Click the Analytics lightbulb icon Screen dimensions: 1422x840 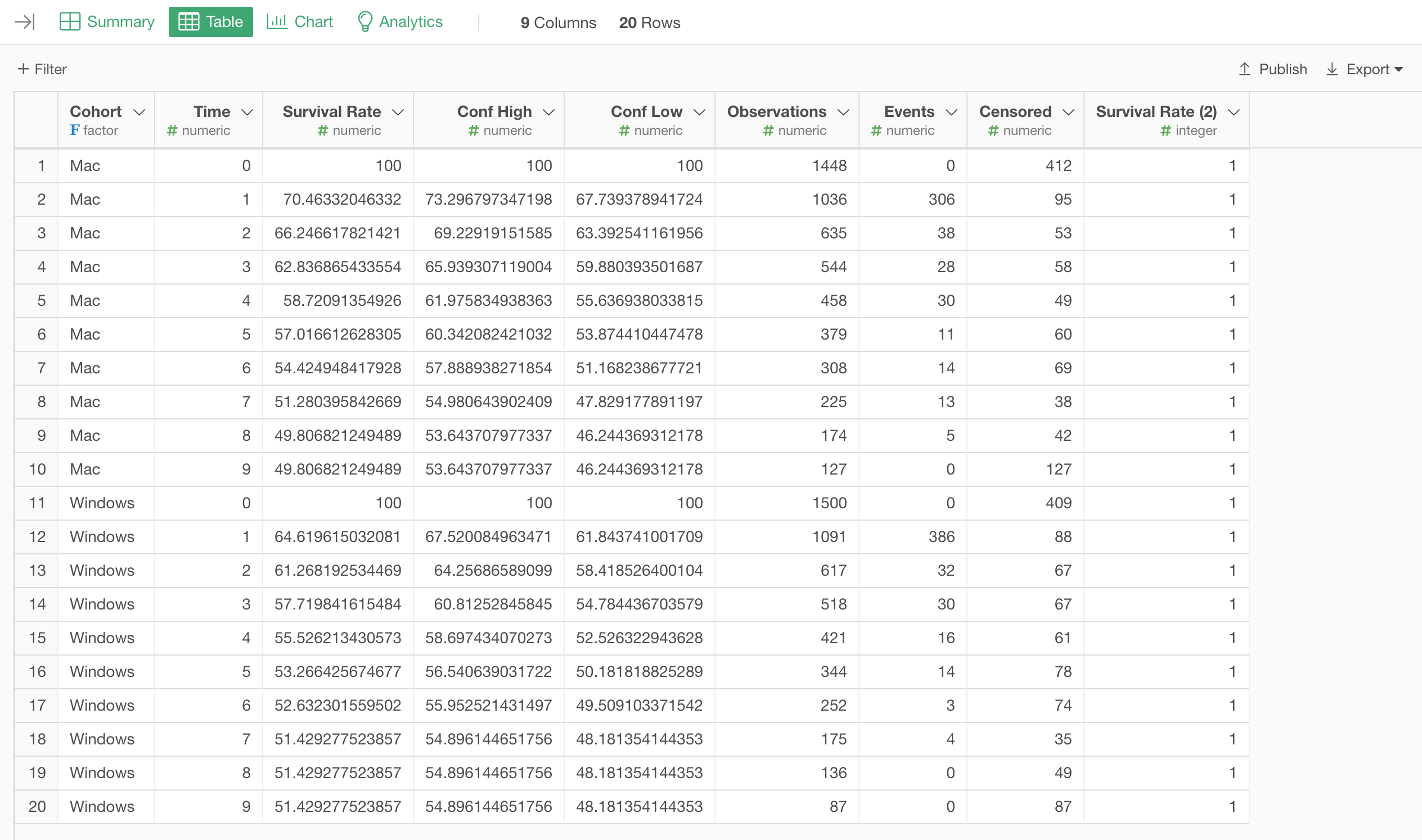365,22
